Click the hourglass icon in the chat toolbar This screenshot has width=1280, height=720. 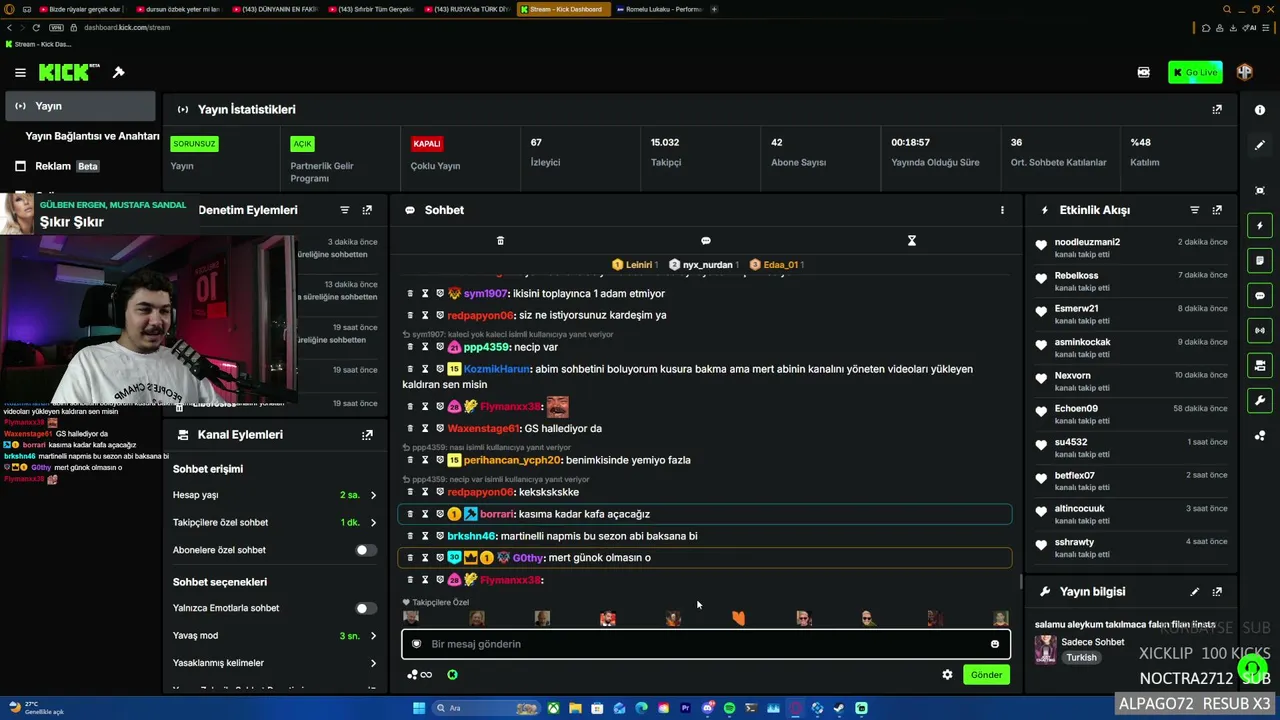(x=912, y=241)
